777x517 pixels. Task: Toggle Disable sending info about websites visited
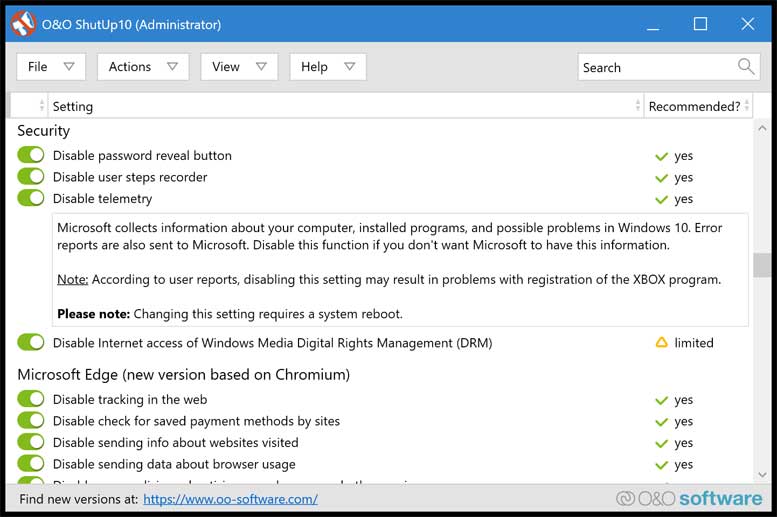point(31,442)
